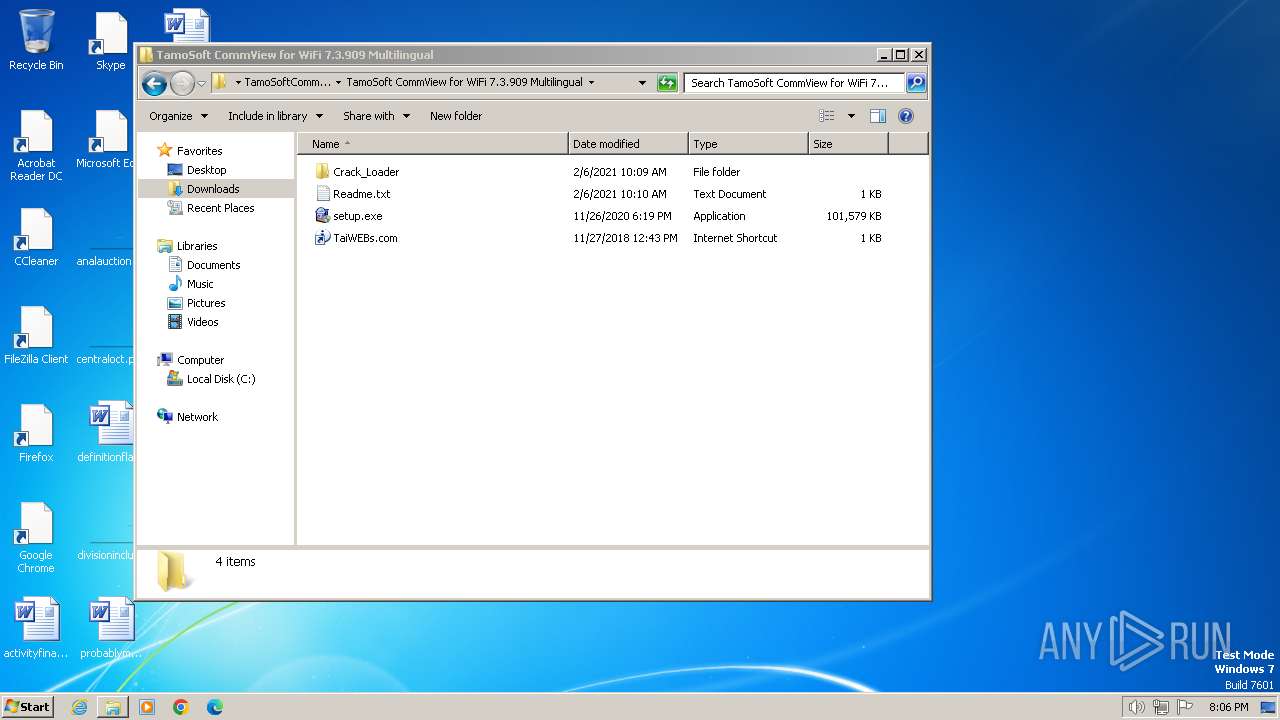Screen dimensions: 1280x720
Task: Select the Readme.txt file
Action: 361,194
